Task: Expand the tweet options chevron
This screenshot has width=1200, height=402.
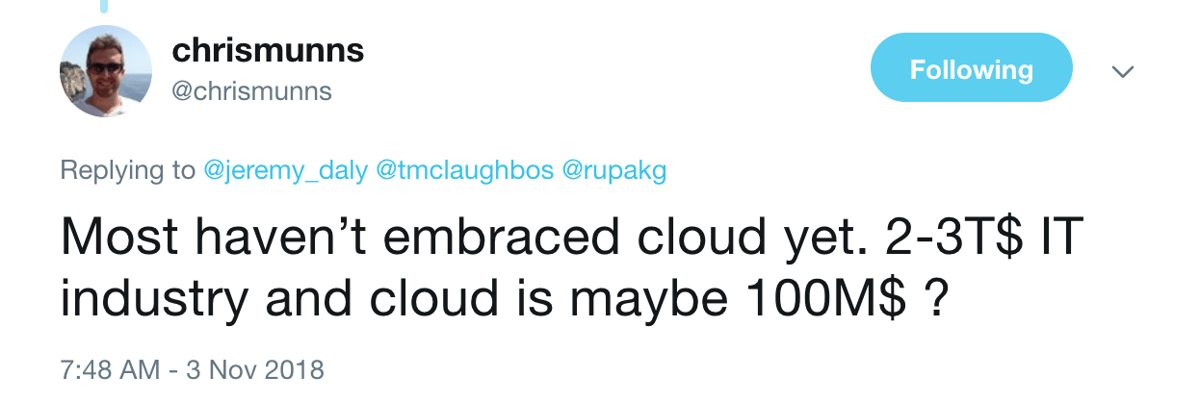Action: 1122,71
